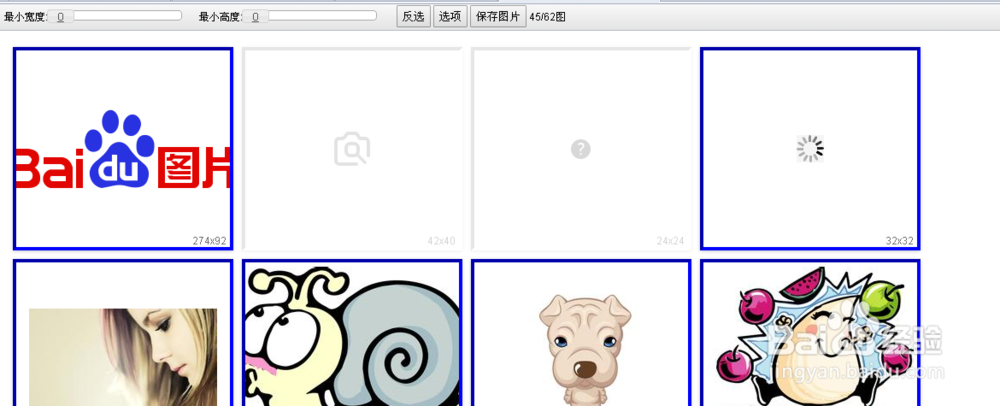Select the cartoon snail thumbnail
The height and width of the screenshot is (406, 1000).
tap(352, 333)
